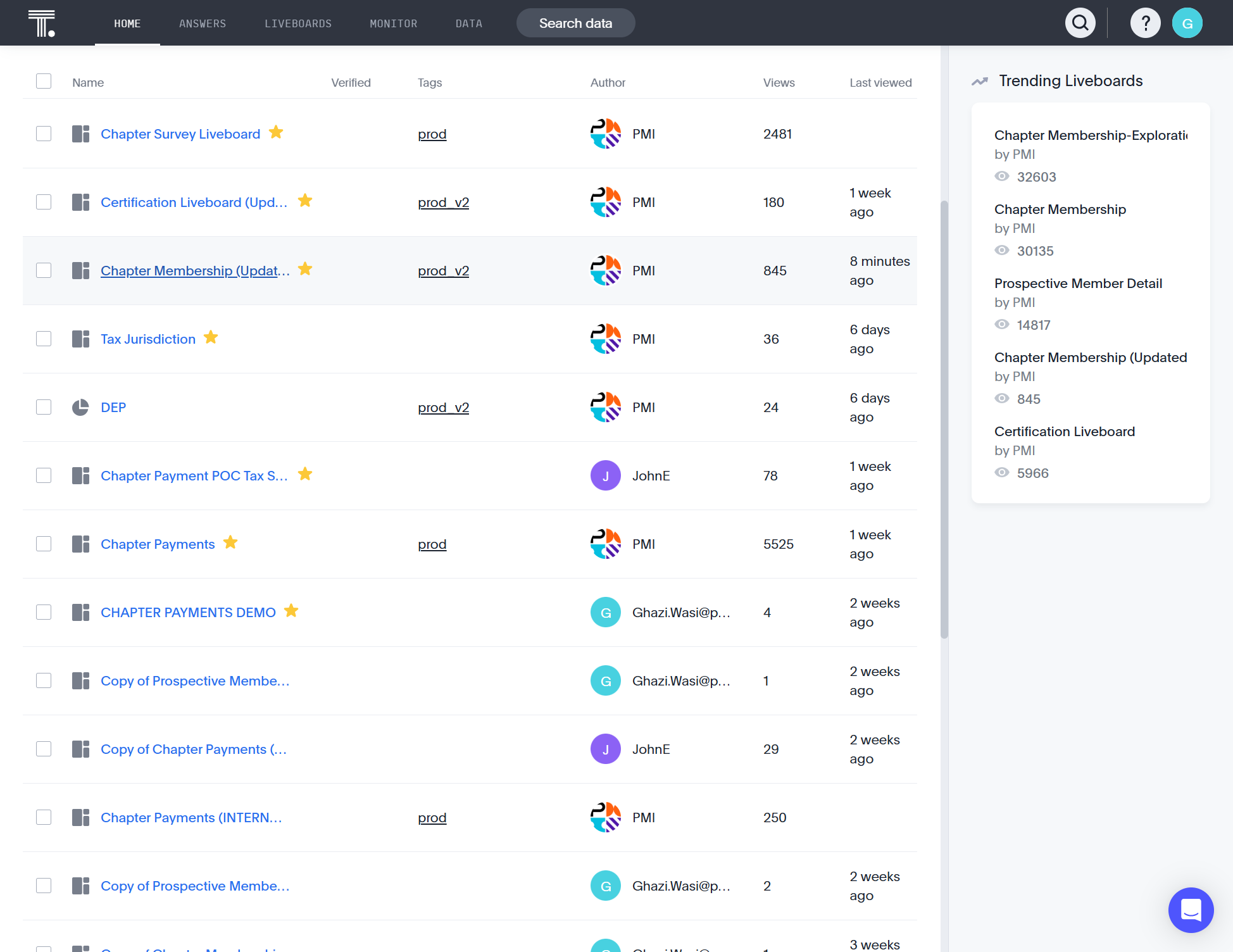Check the Certification Liveboard (Upd... row checkbox
The height and width of the screenshot is (952, 1233).
coord(44,202)
